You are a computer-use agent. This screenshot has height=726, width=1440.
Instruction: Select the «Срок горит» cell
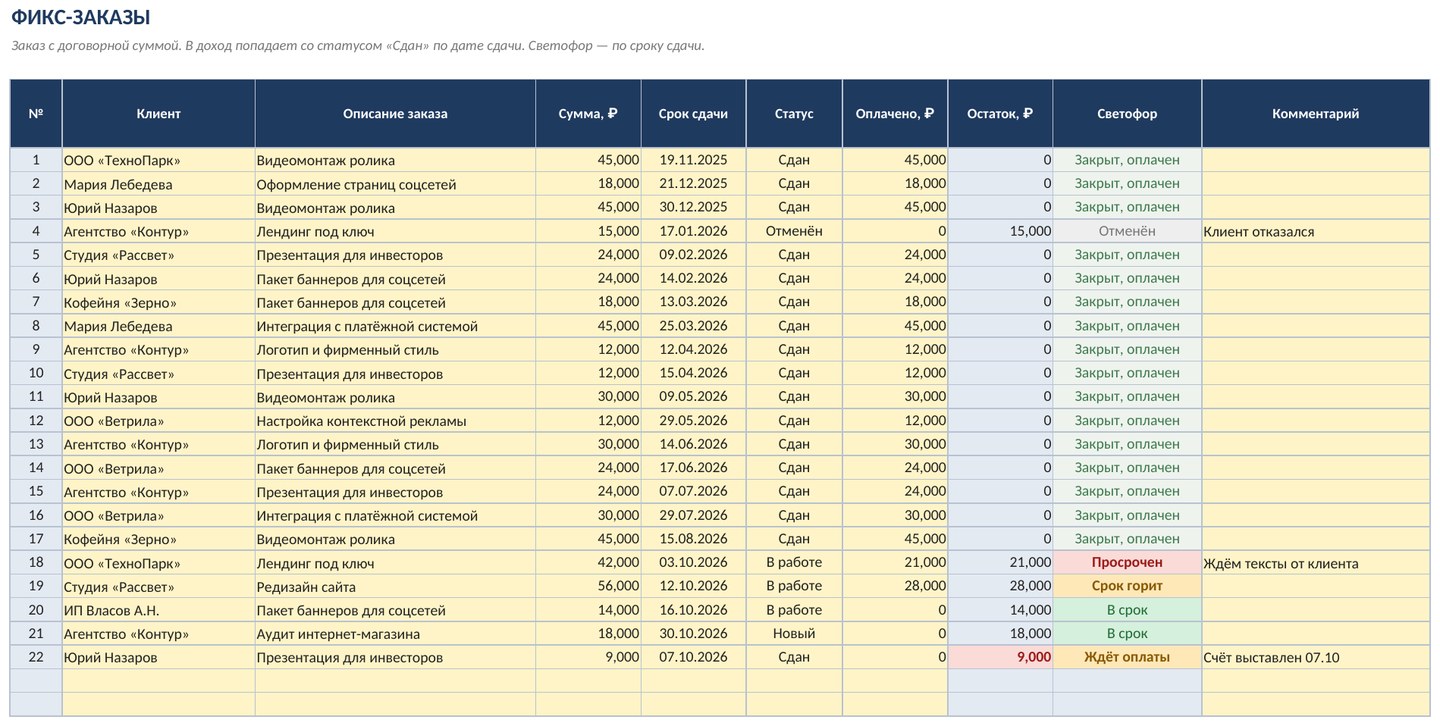(1127, 586)
